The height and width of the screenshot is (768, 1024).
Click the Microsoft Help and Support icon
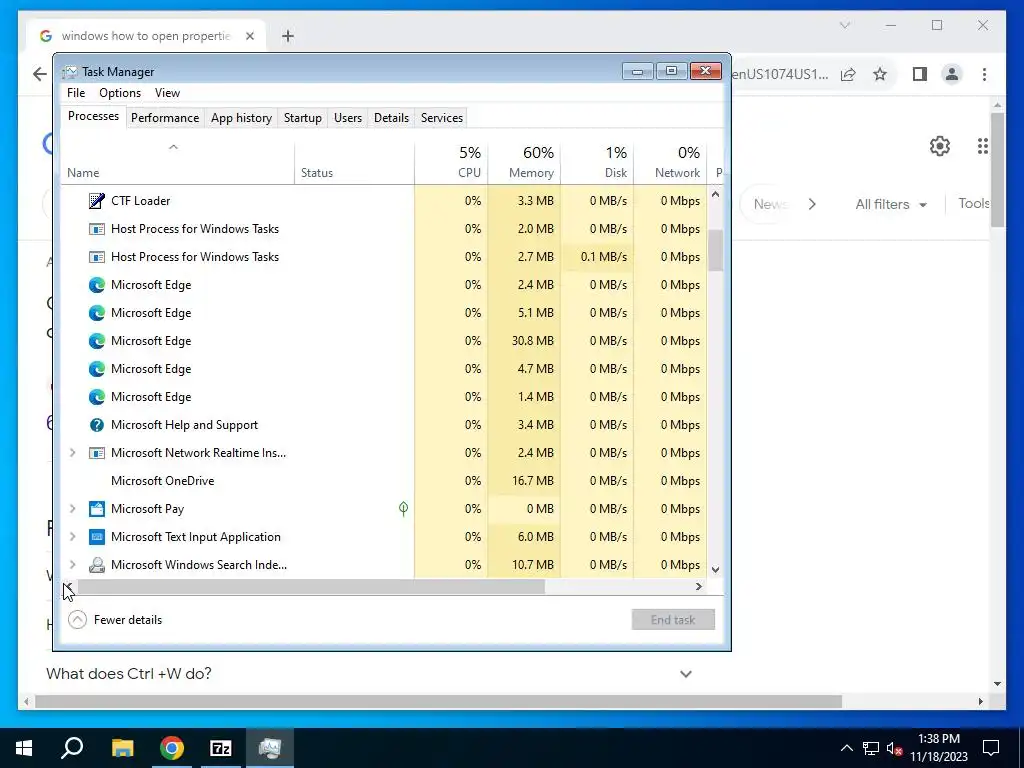pos(97,424)
